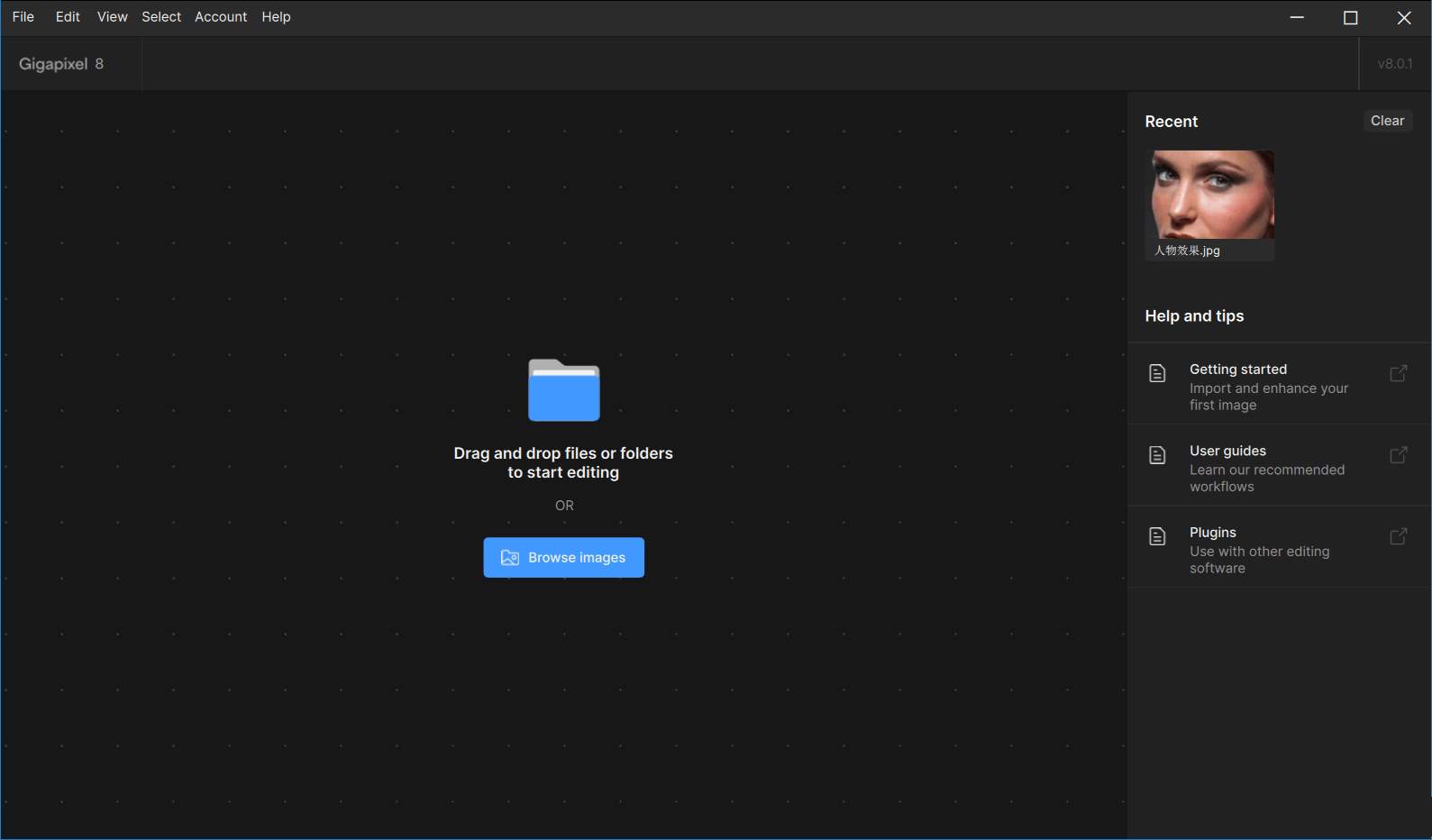Image resolution: width=1432 pixels, height=840 pixels.
Task: Click the document icon beside Plugins
Action: point(1157,537)
